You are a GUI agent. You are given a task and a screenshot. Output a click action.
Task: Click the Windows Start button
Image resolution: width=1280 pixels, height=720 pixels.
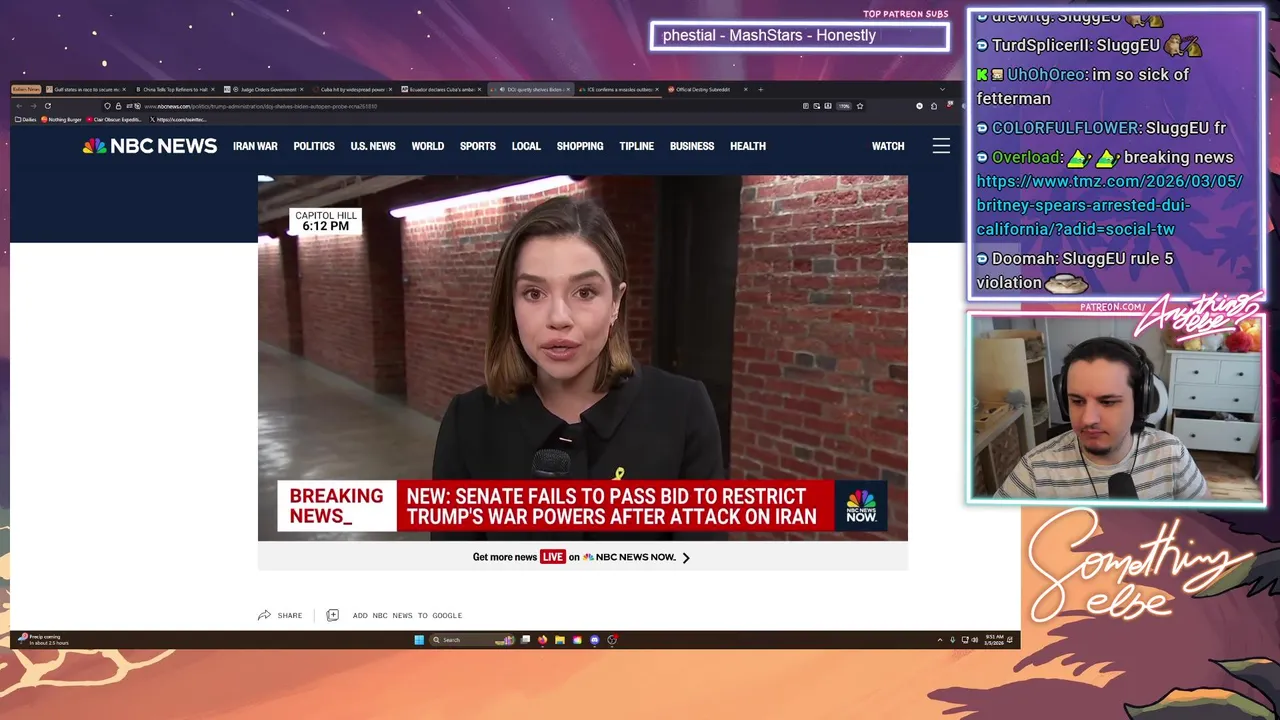coord(419,640)
